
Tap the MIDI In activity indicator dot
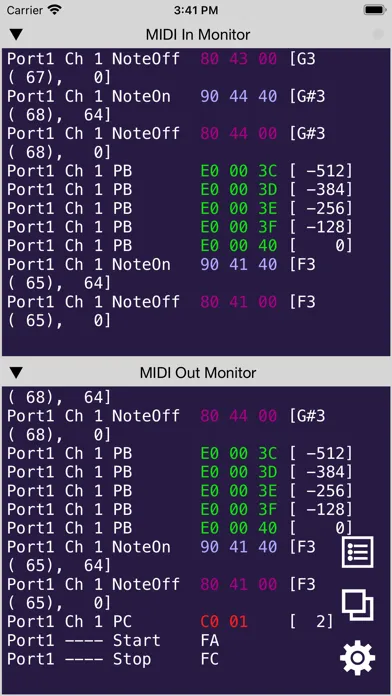tap(378, 34)
